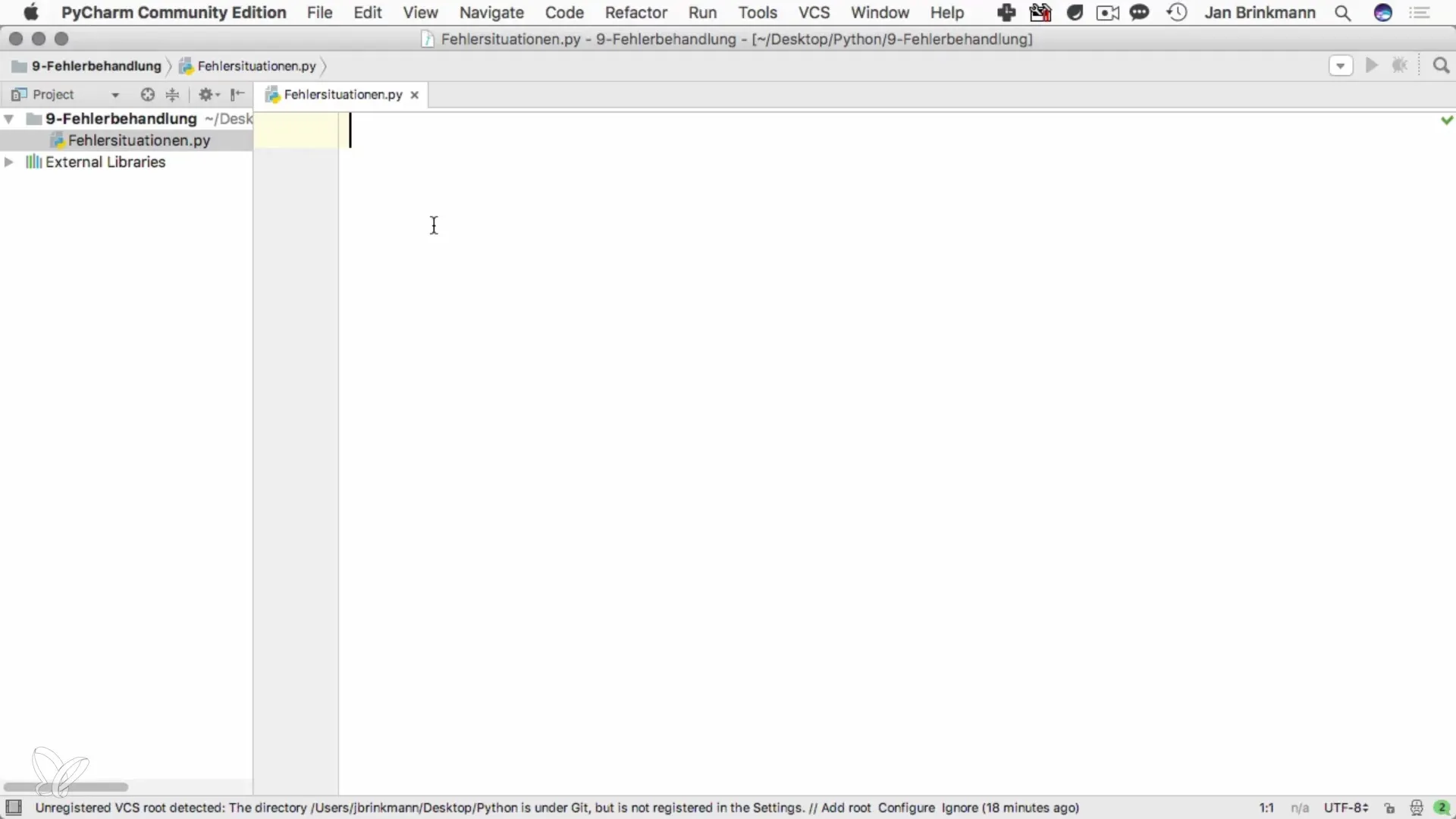The width and height of the screenshot is (1456, 819).
Task: Click horizontal scrollbar of Project panel
Action: pyautogui.click(x=66, y=787)
